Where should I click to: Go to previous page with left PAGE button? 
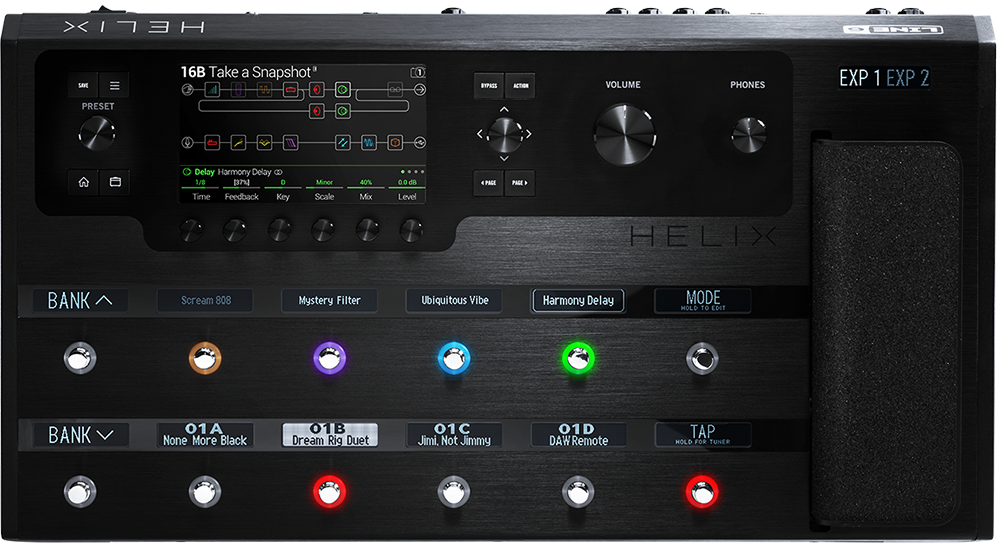pos(489,183)
